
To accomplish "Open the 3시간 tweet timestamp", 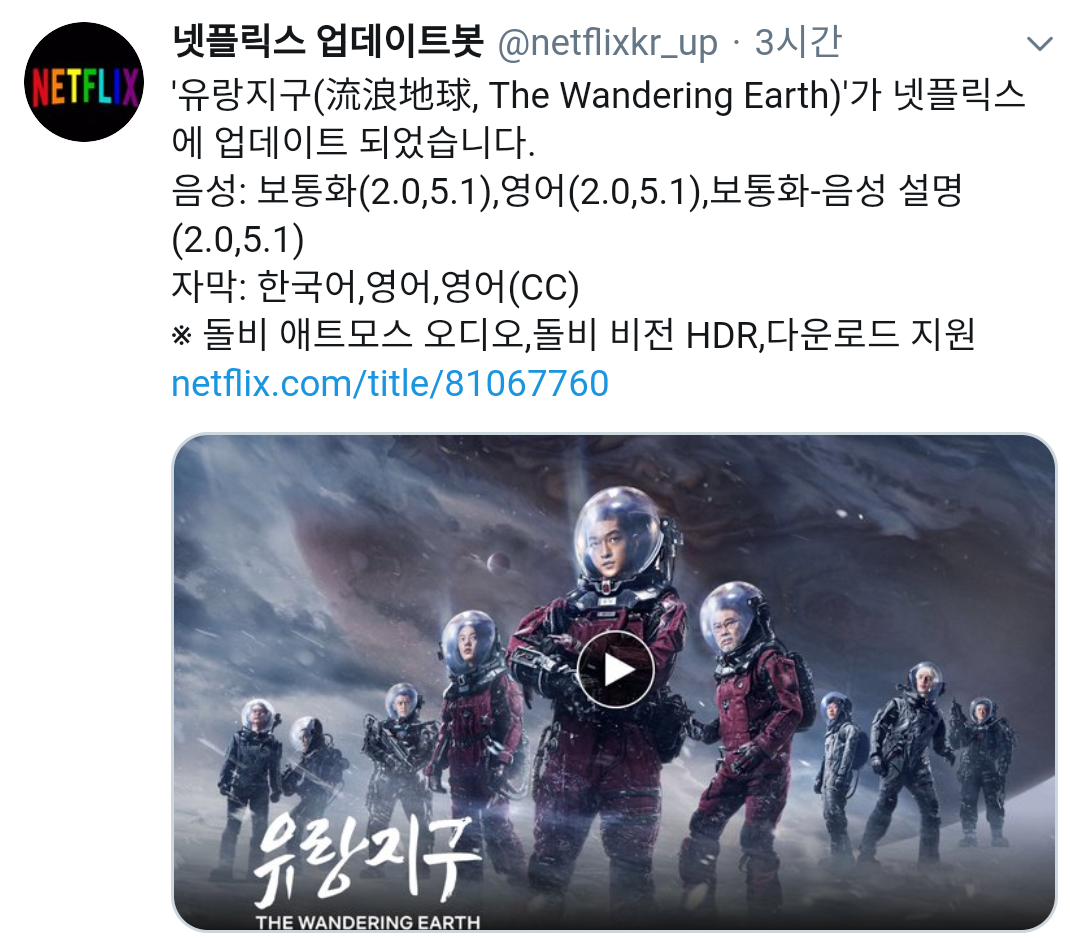I will coord(798,42).
